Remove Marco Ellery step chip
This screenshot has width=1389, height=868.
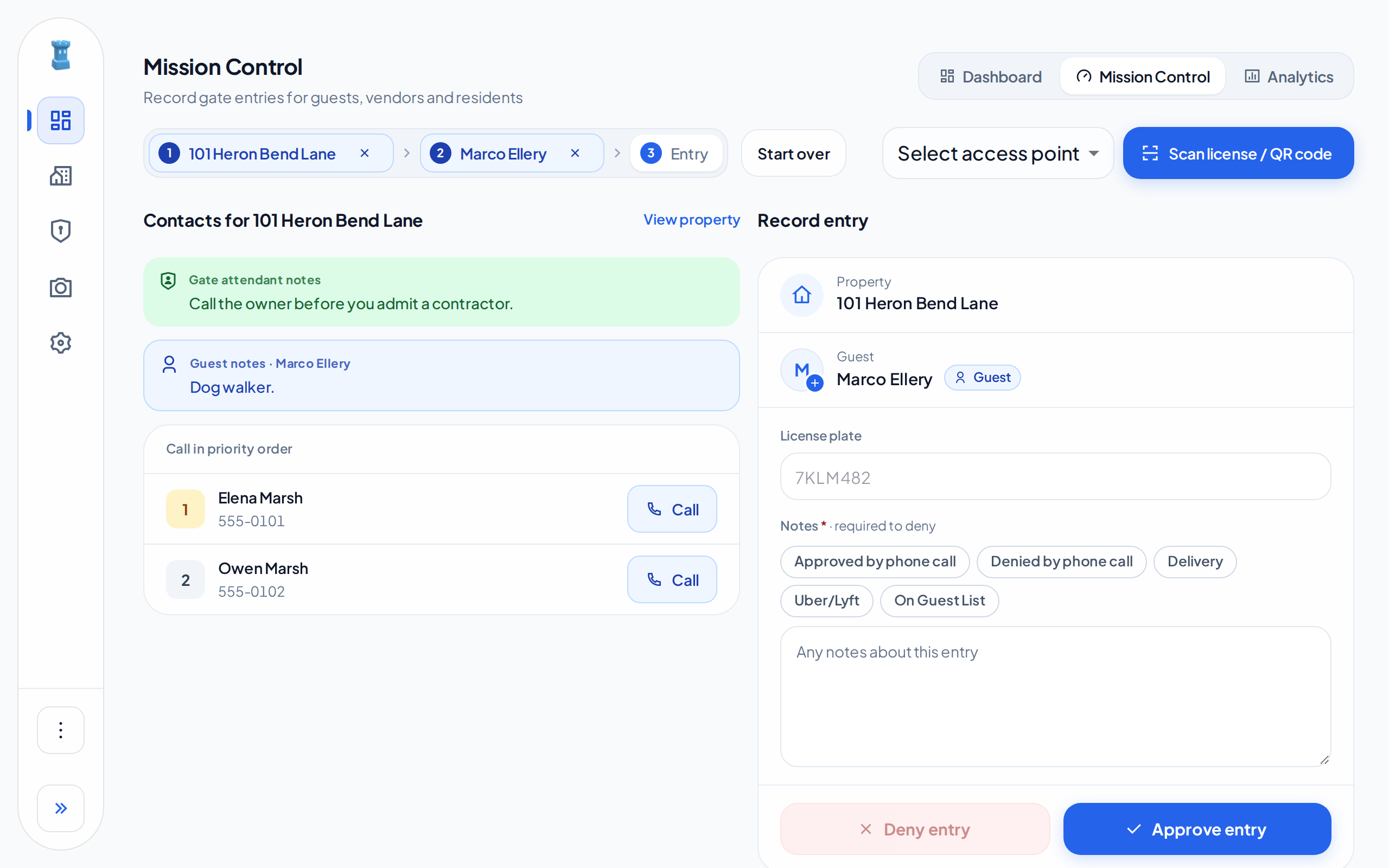point(575,154)
